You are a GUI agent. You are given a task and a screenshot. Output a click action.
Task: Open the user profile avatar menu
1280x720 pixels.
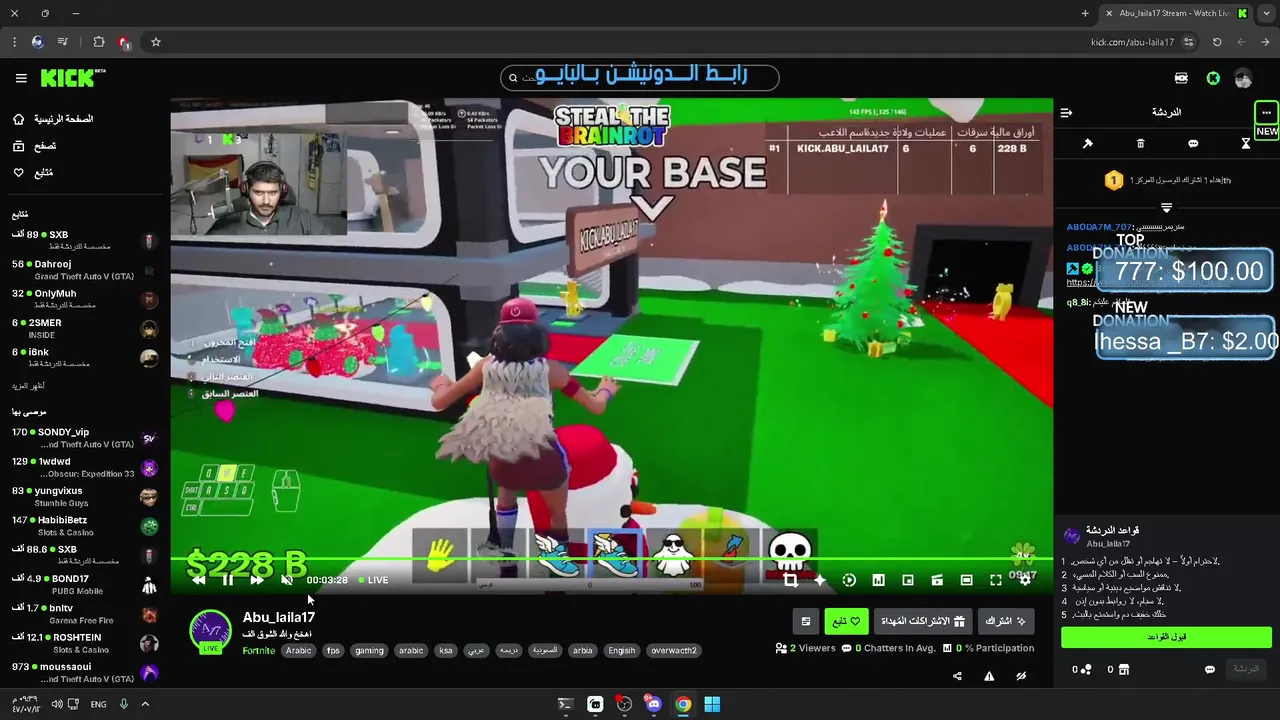[1243, 78]
